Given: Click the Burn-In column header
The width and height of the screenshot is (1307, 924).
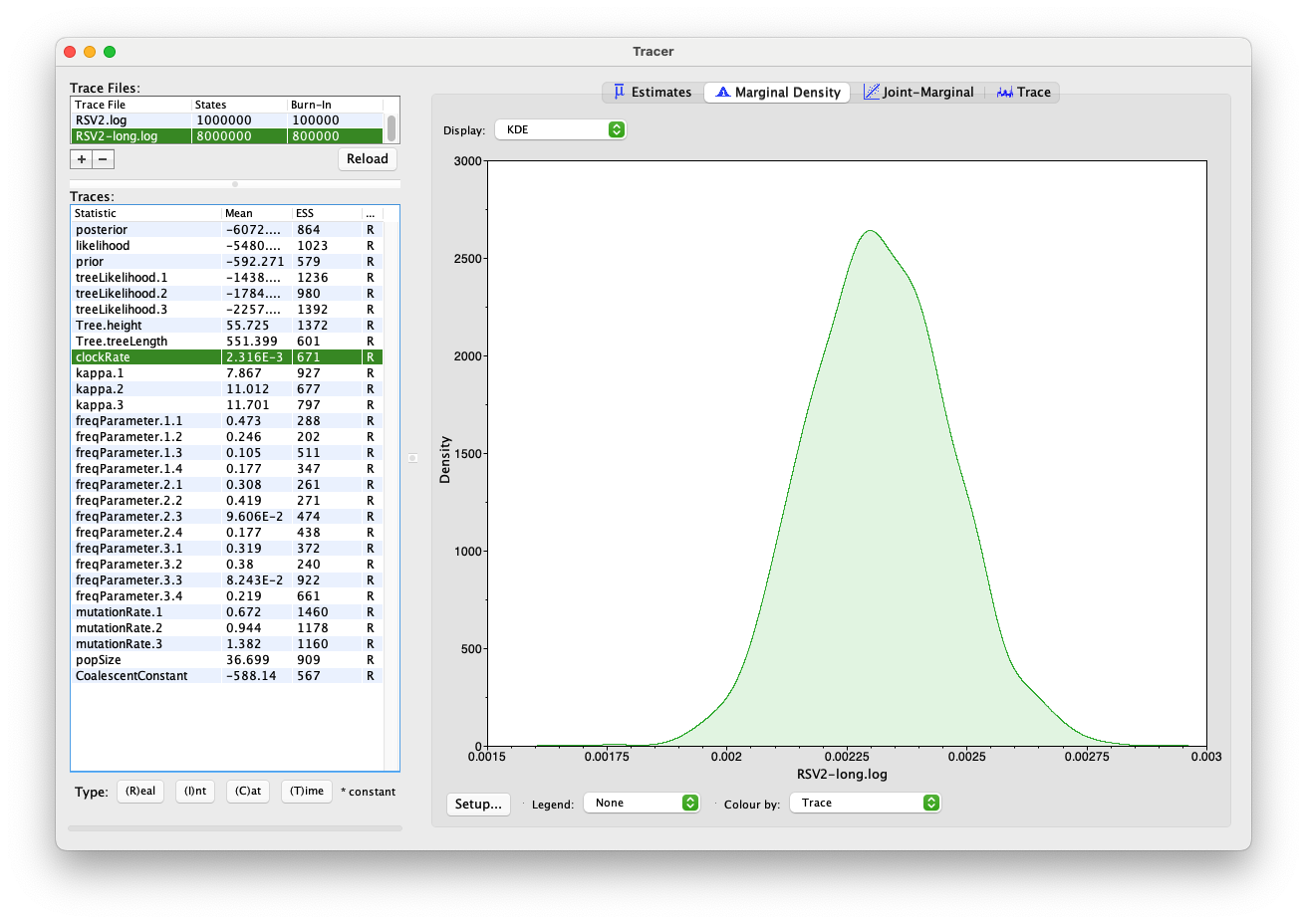Looking at the screenshot, I should (x=335, y=105).
